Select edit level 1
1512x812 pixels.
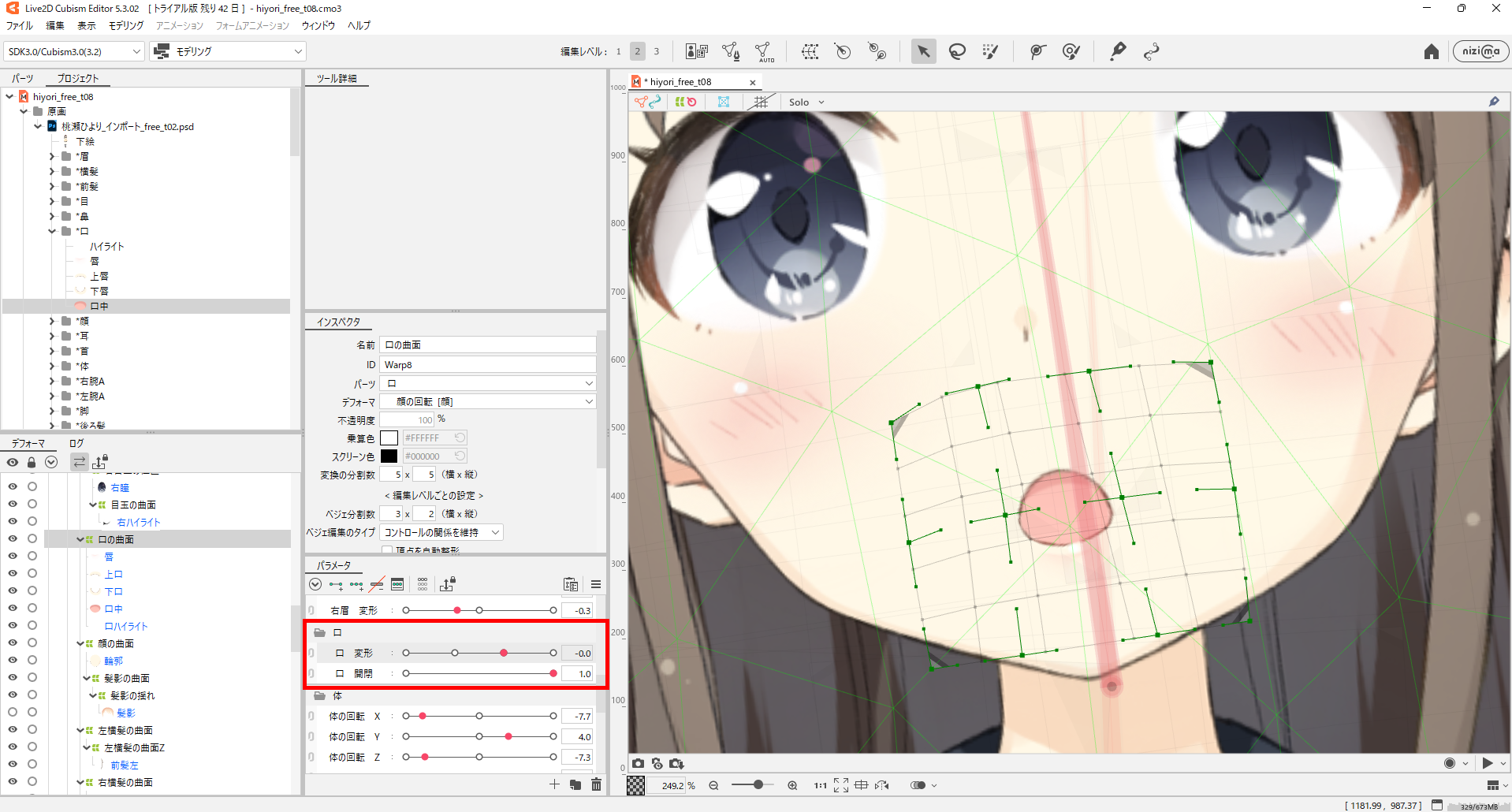coord(619,51)
